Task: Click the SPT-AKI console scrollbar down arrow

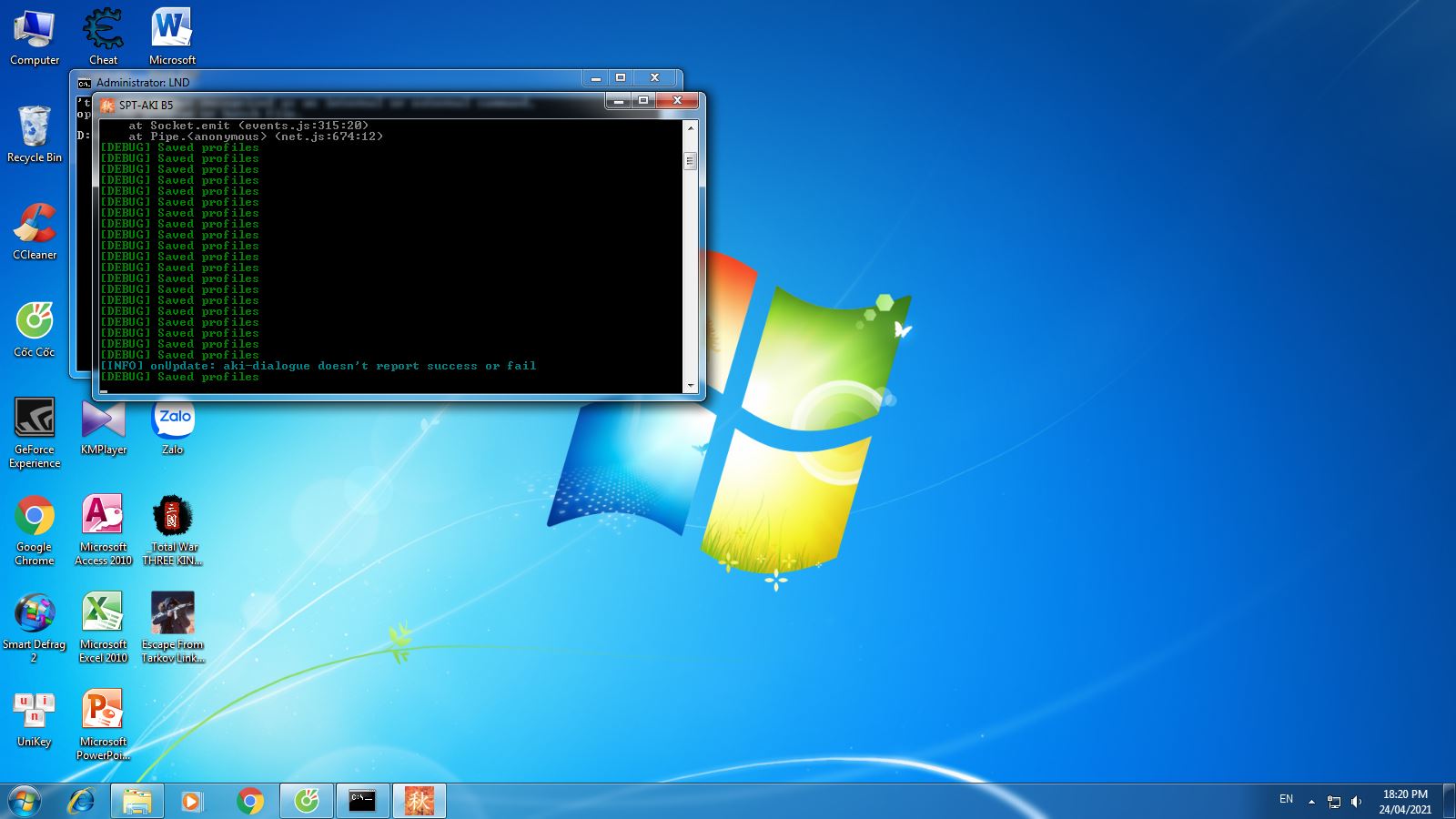Action: point(689,386)
